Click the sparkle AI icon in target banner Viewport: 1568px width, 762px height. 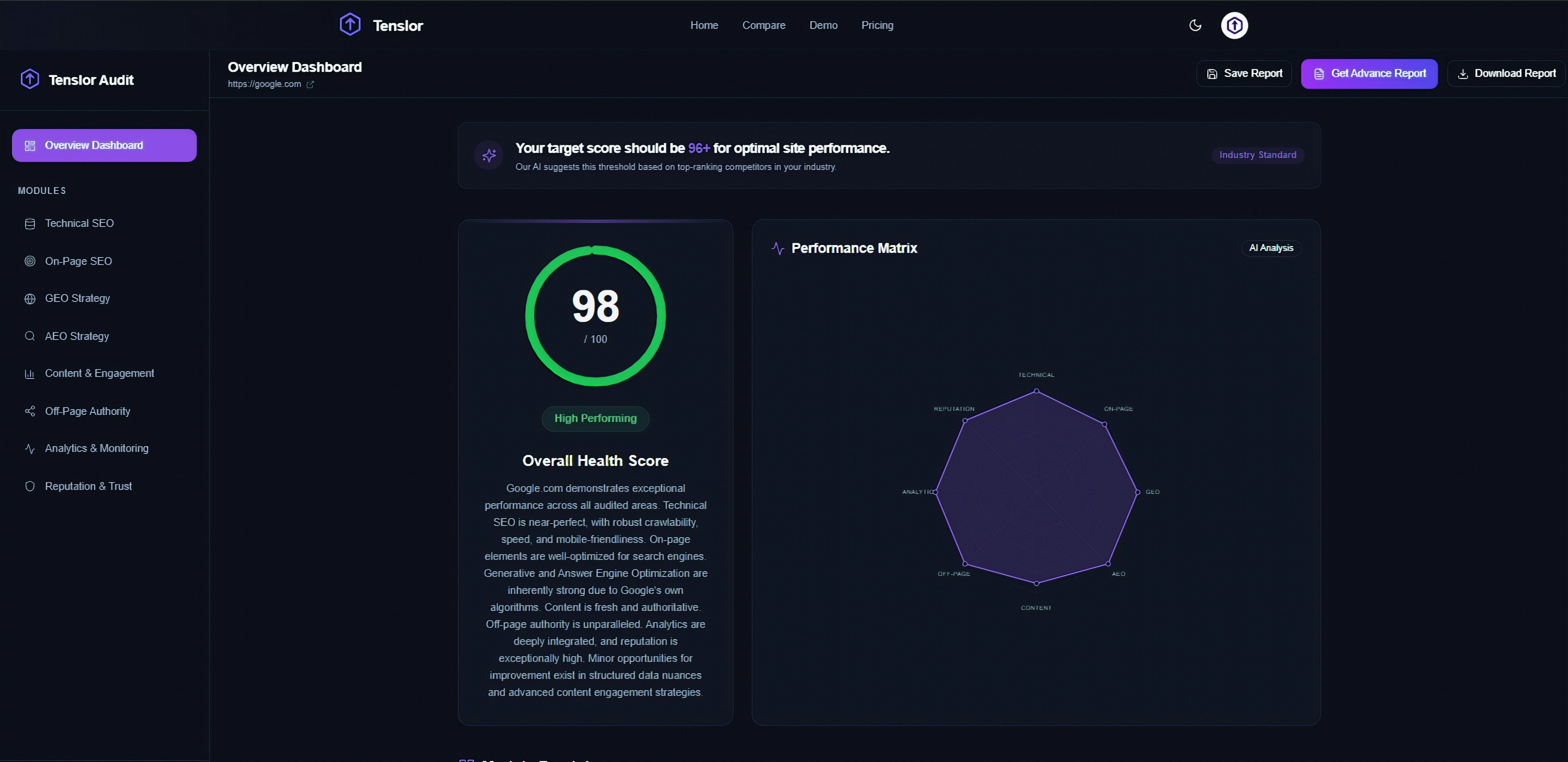click(x=489, y=155)
